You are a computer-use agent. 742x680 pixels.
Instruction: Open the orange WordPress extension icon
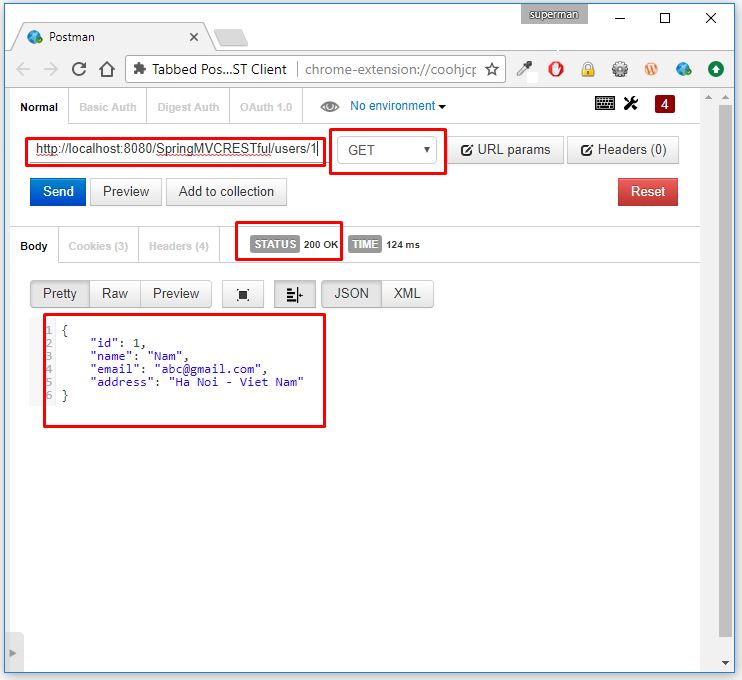(x=651, y=70)
